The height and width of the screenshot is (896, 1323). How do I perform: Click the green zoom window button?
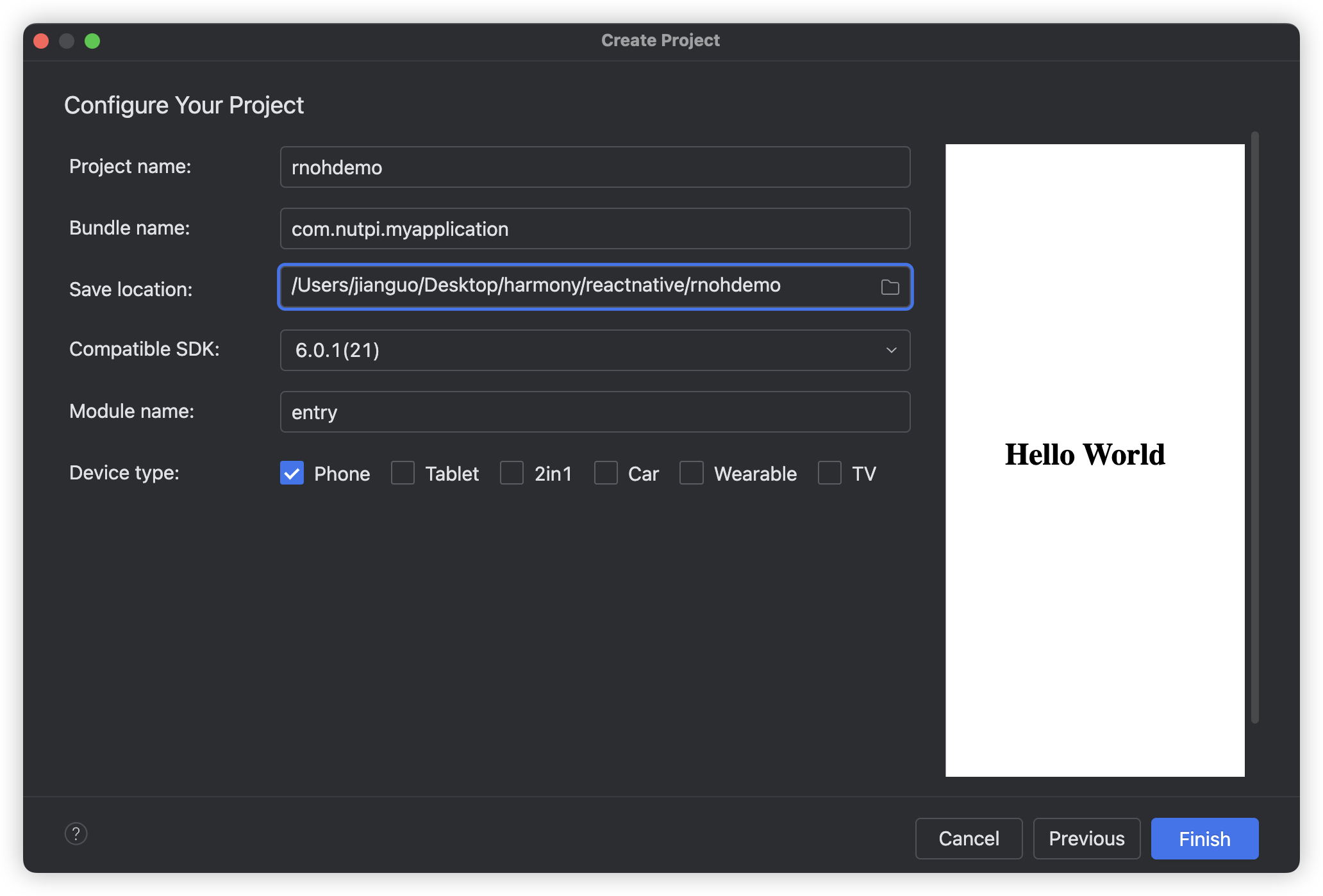coord(92,41)
